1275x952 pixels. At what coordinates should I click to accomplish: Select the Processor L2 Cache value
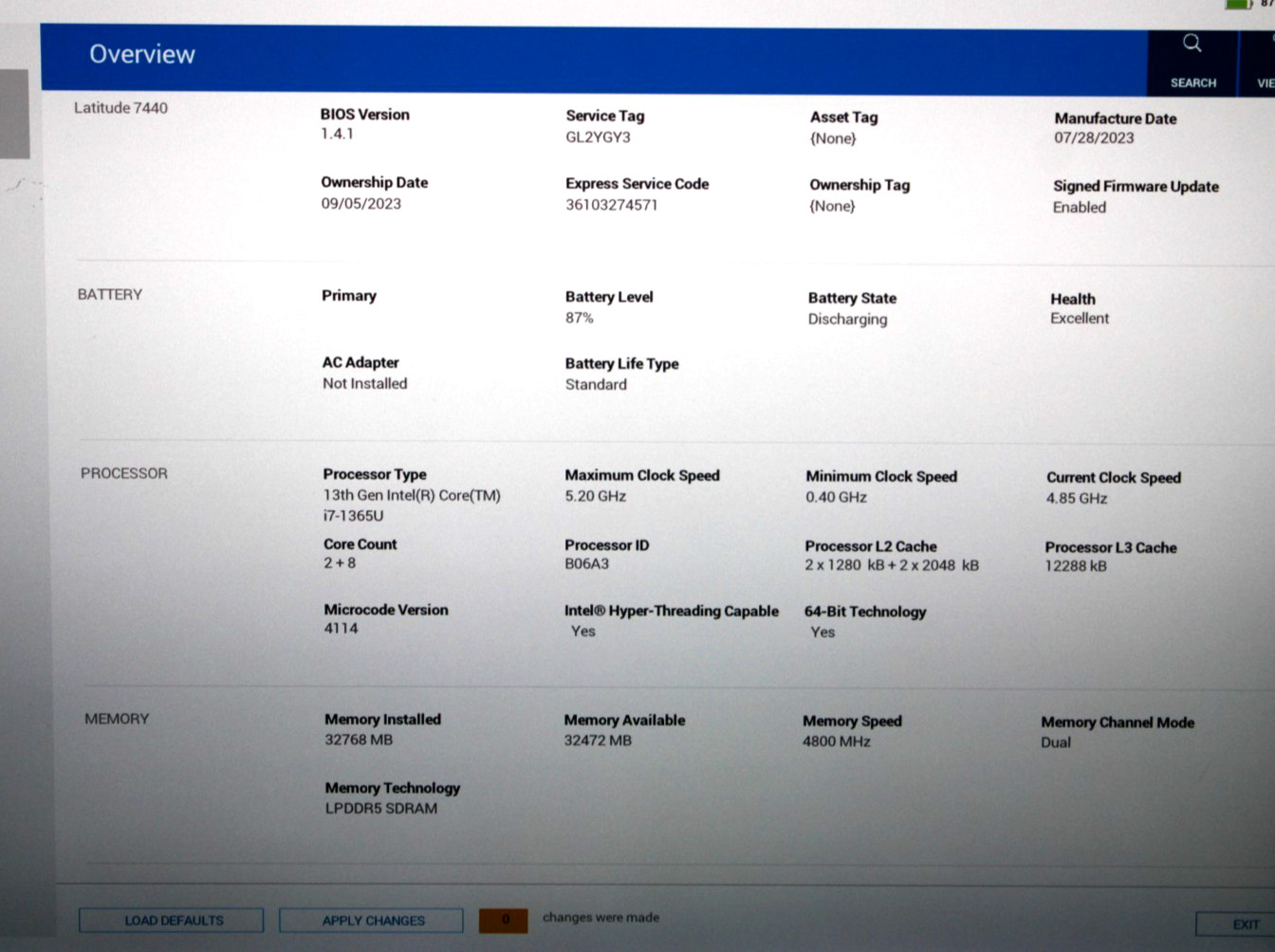coord(892,565)
